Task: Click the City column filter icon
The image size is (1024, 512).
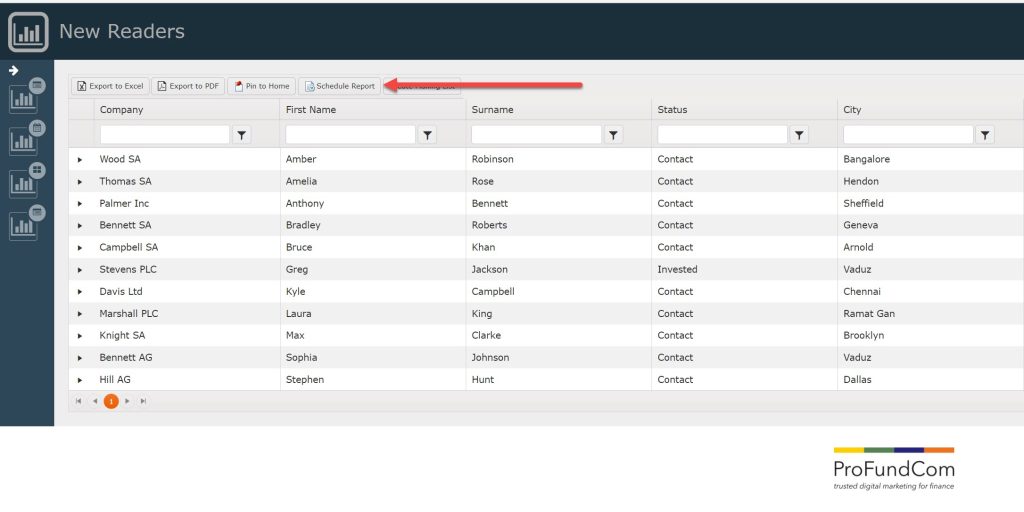Action: click(985, 135)
